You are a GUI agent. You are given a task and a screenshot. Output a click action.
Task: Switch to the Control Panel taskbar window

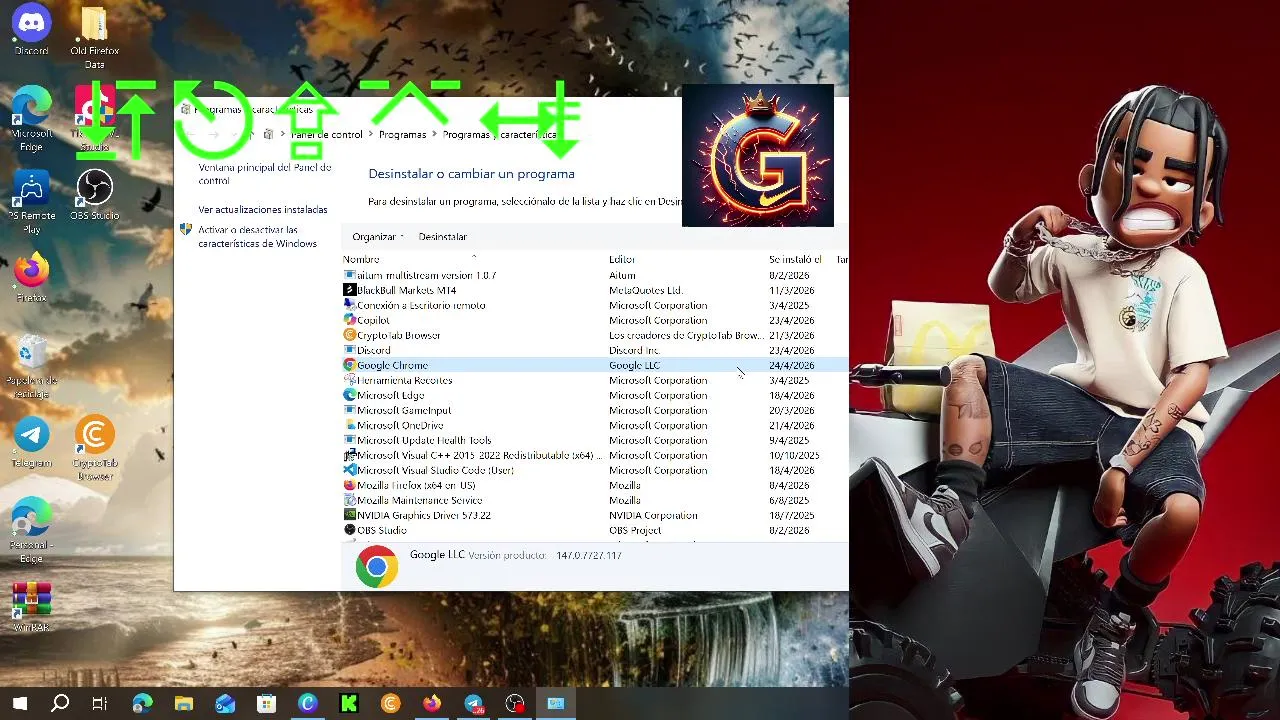coord(556,703)
